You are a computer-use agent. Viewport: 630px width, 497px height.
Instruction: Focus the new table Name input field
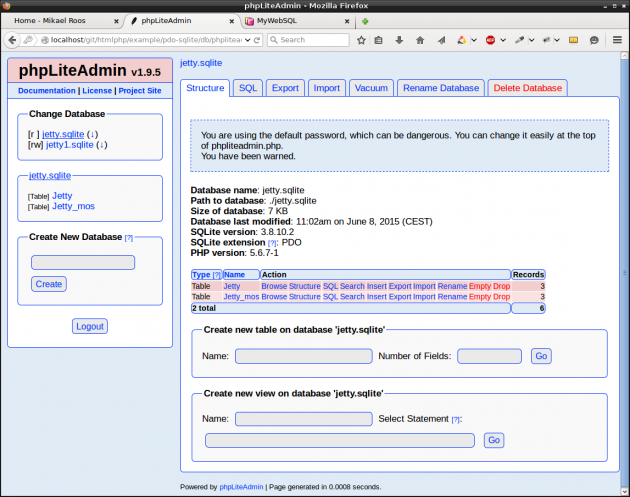(x=304, y=356)
